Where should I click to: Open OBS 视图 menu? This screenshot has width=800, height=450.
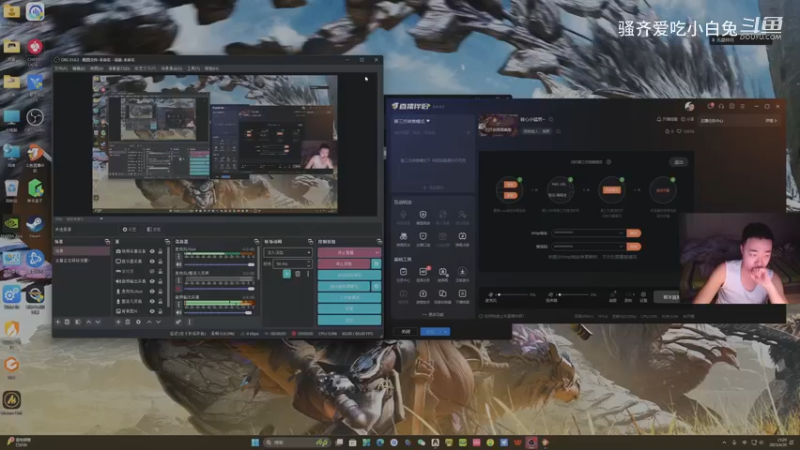pyautogui.click(x=96, y=68)
